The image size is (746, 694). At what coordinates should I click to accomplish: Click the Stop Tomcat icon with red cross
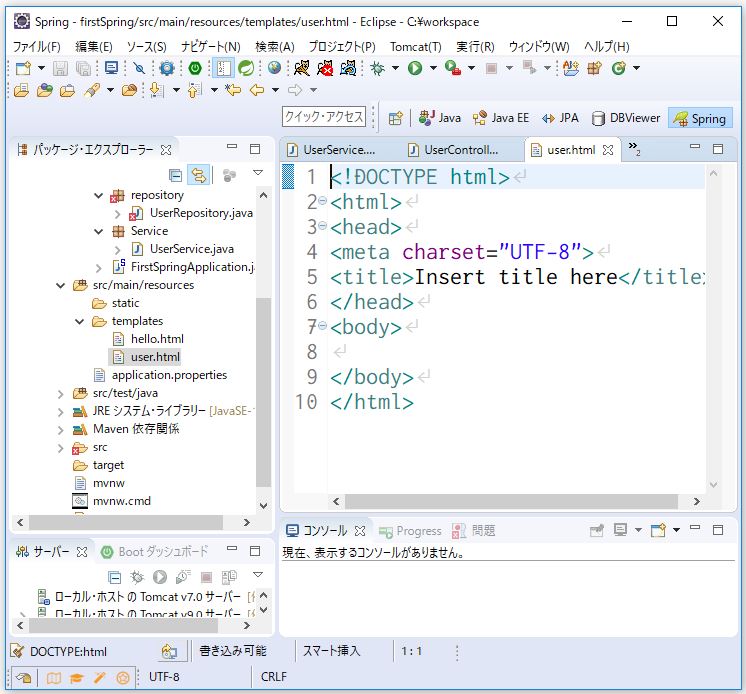tap(325, 68)
